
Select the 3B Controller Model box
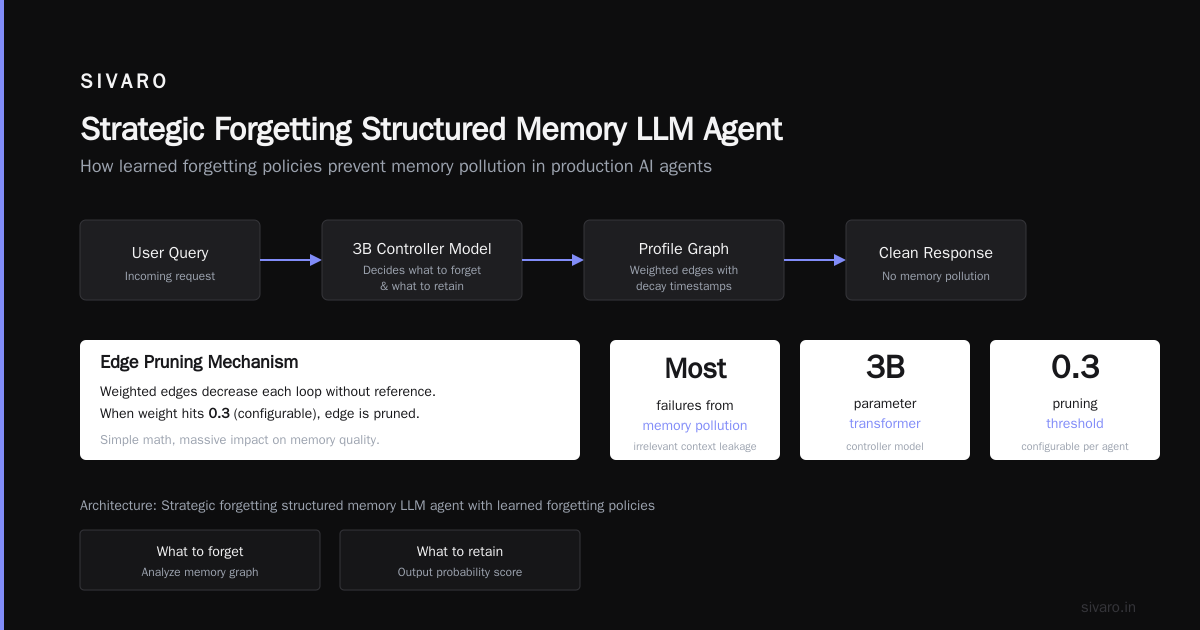tap(422, 260)
